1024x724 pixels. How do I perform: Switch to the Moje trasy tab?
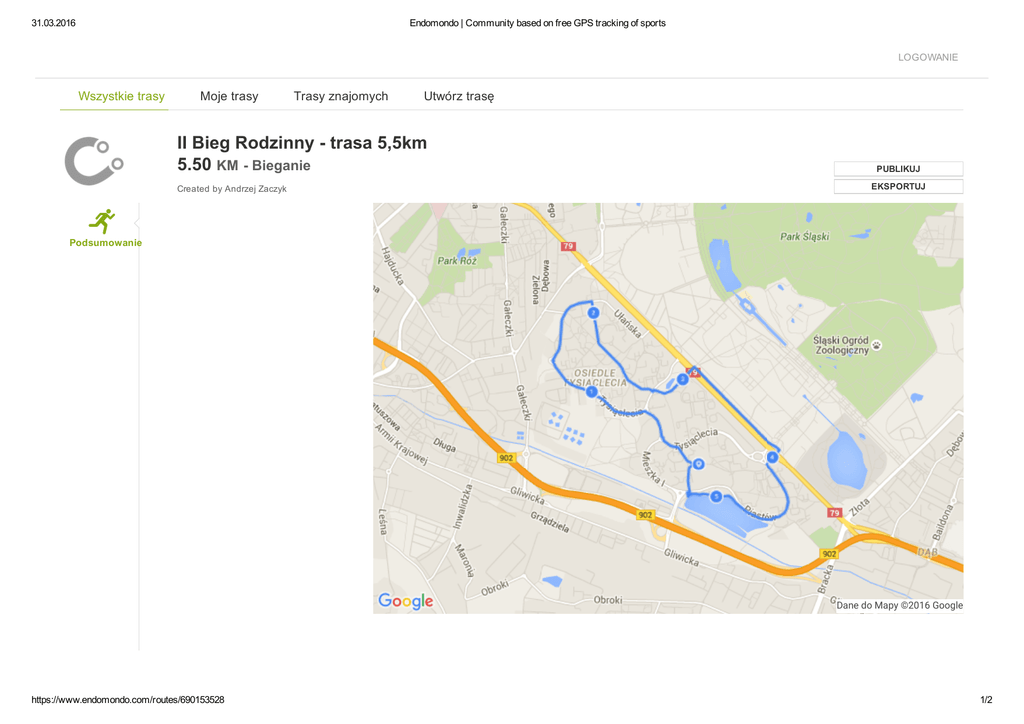point(229,96)
